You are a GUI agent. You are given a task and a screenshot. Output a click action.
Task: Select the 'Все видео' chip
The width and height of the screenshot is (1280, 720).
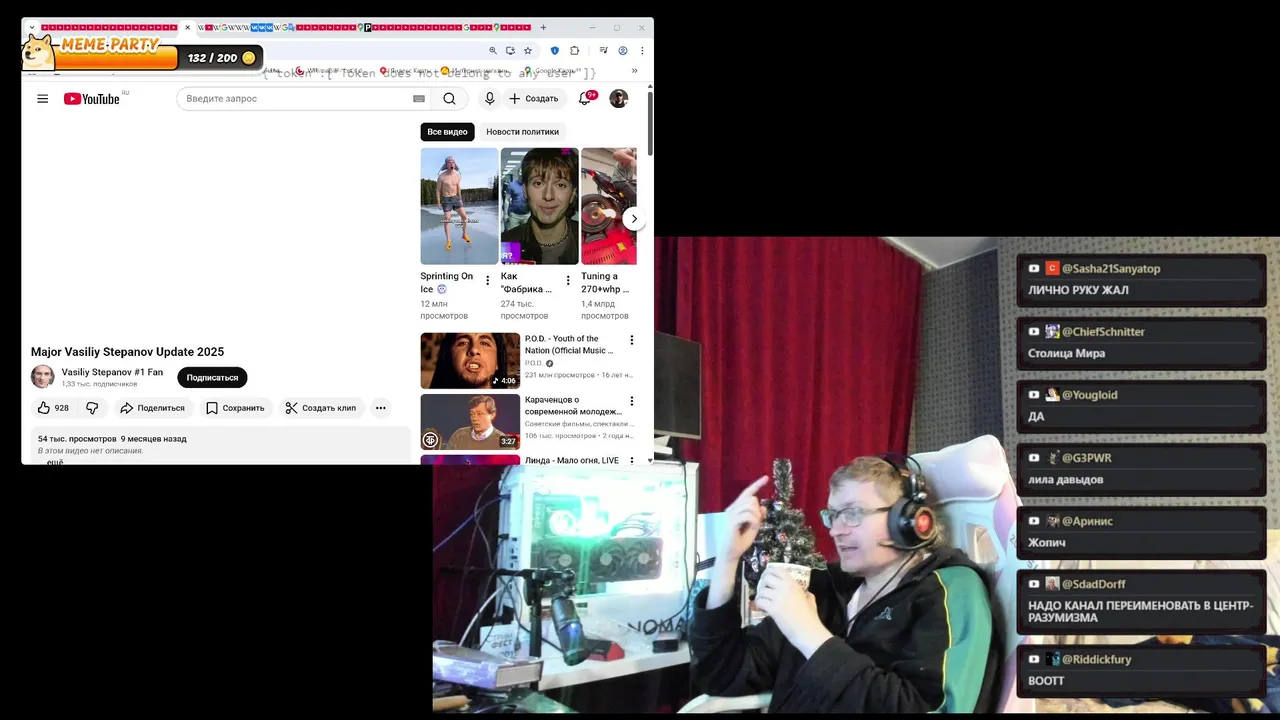(447, 132)
